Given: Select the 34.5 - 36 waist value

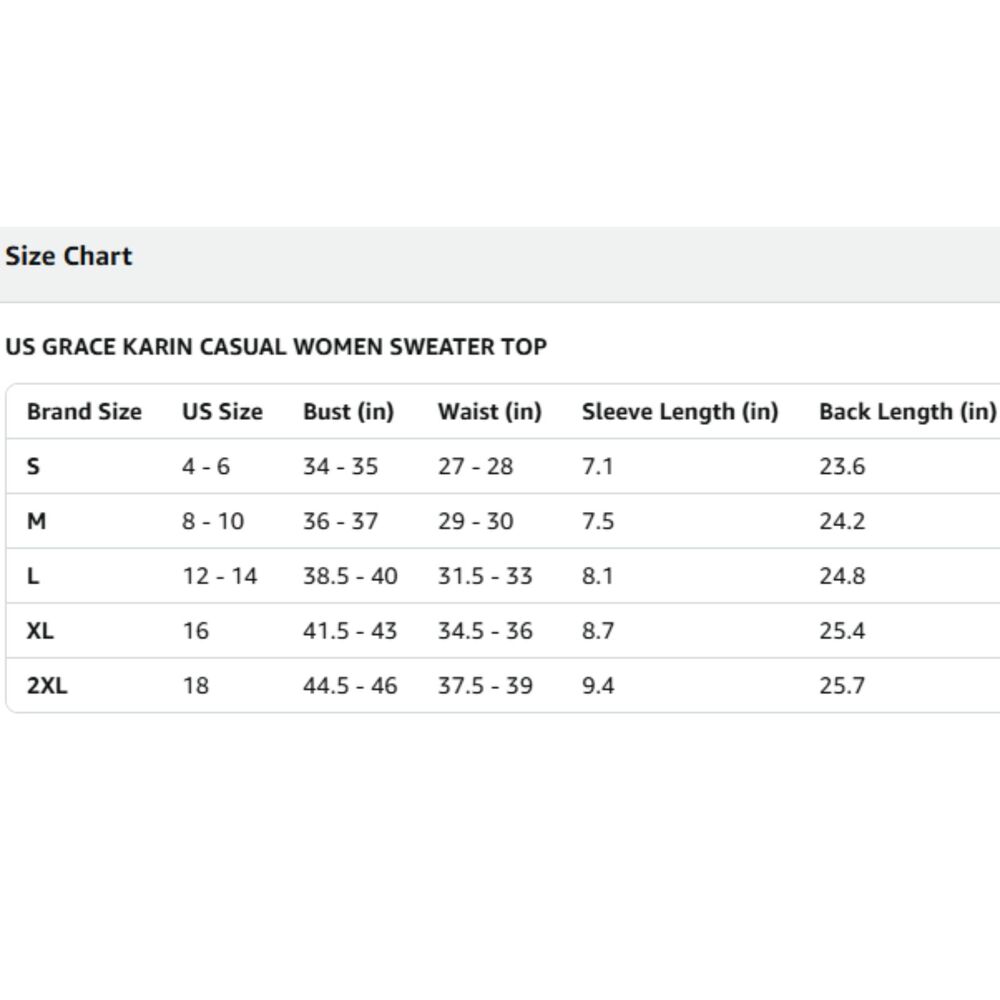Looking at the screenshot, I should tap(485, 631).
